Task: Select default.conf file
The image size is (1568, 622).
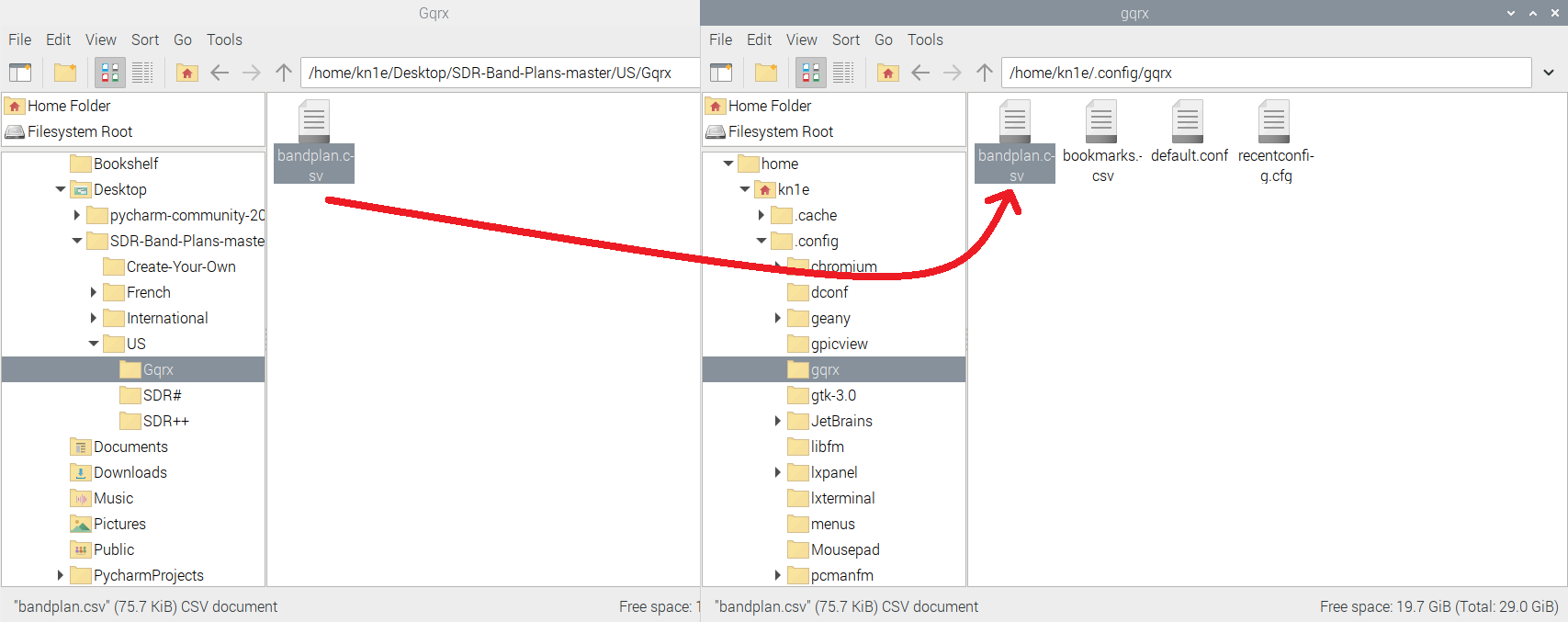Action: click(1189, 133)
